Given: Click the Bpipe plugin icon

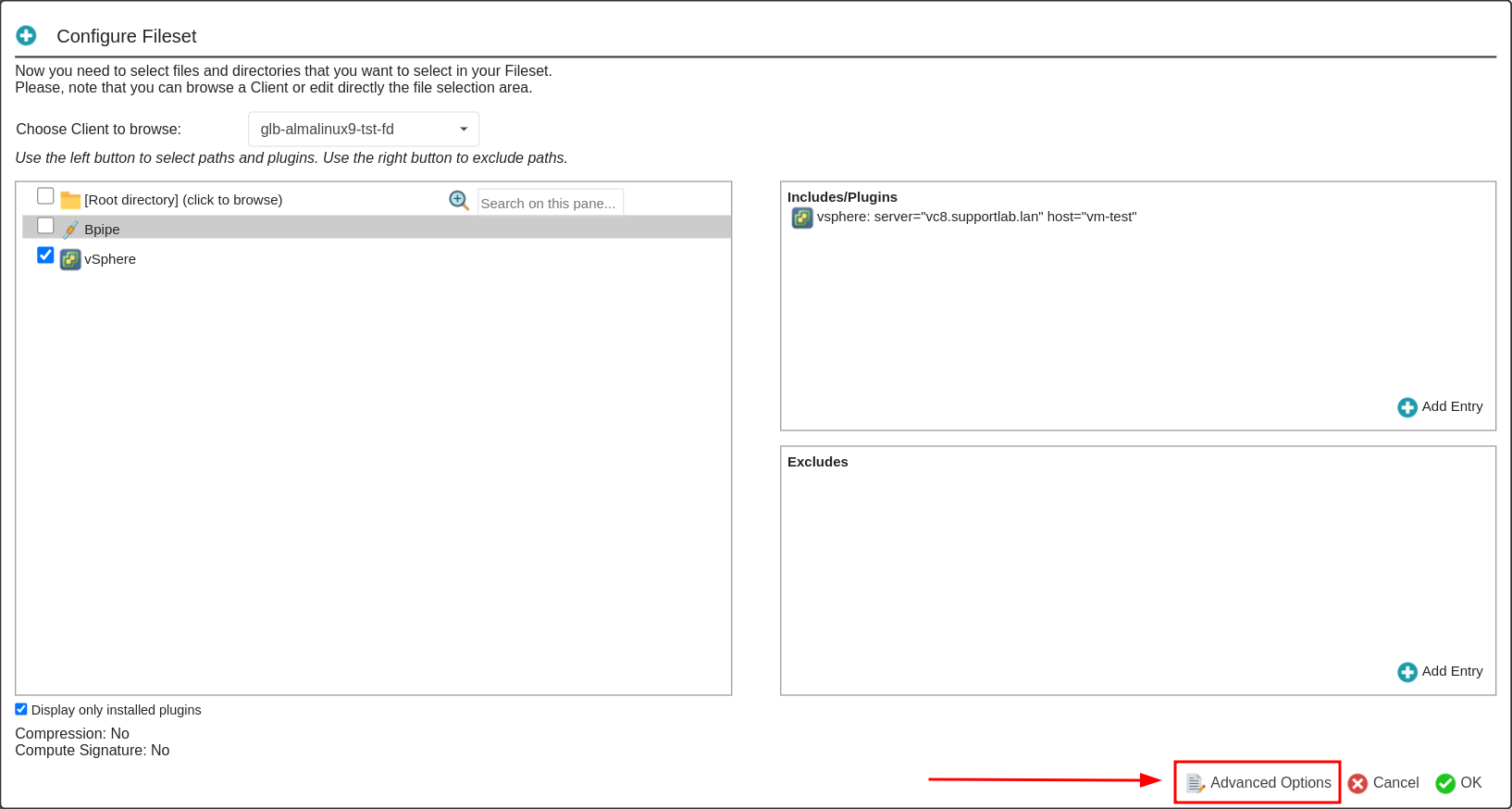Looking at the screenshot, I should (70, 230).
